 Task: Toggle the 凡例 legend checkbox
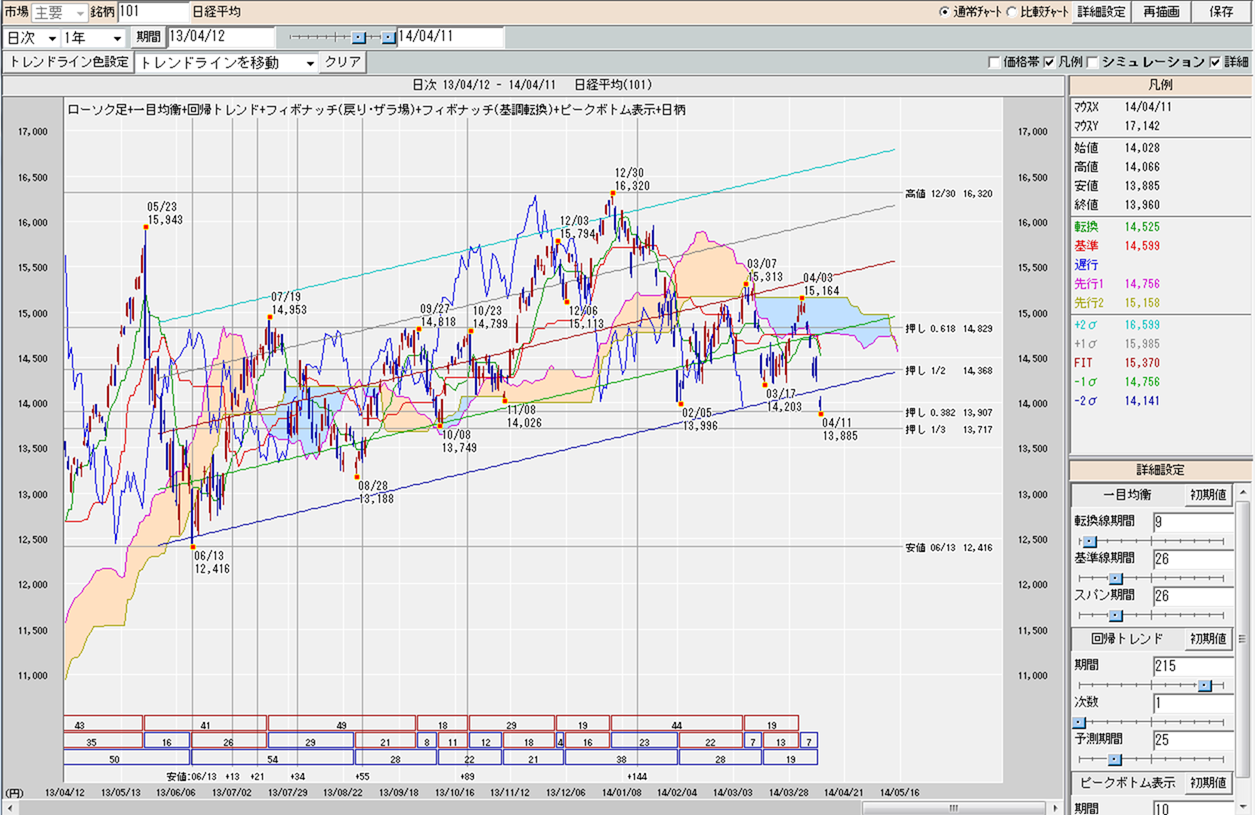tap(1049, 62)
